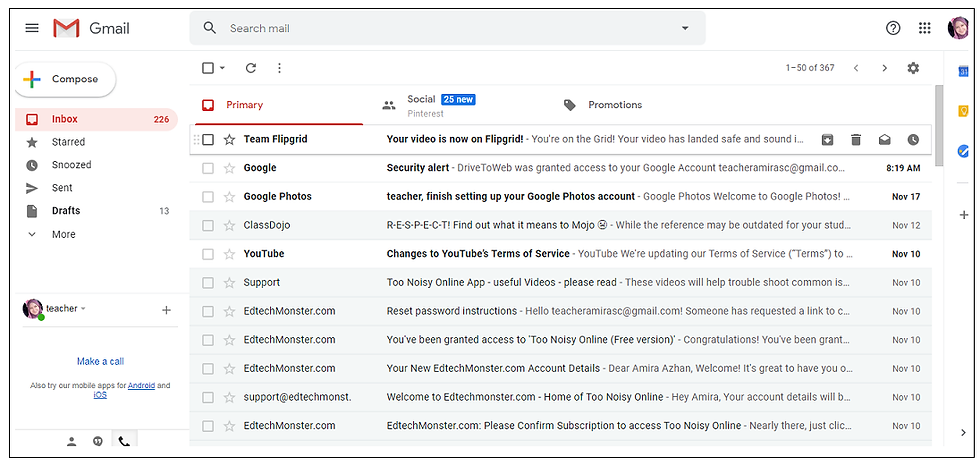Star the YouTube email
This screenshot has height=465, width=980.
coord(229,254)
